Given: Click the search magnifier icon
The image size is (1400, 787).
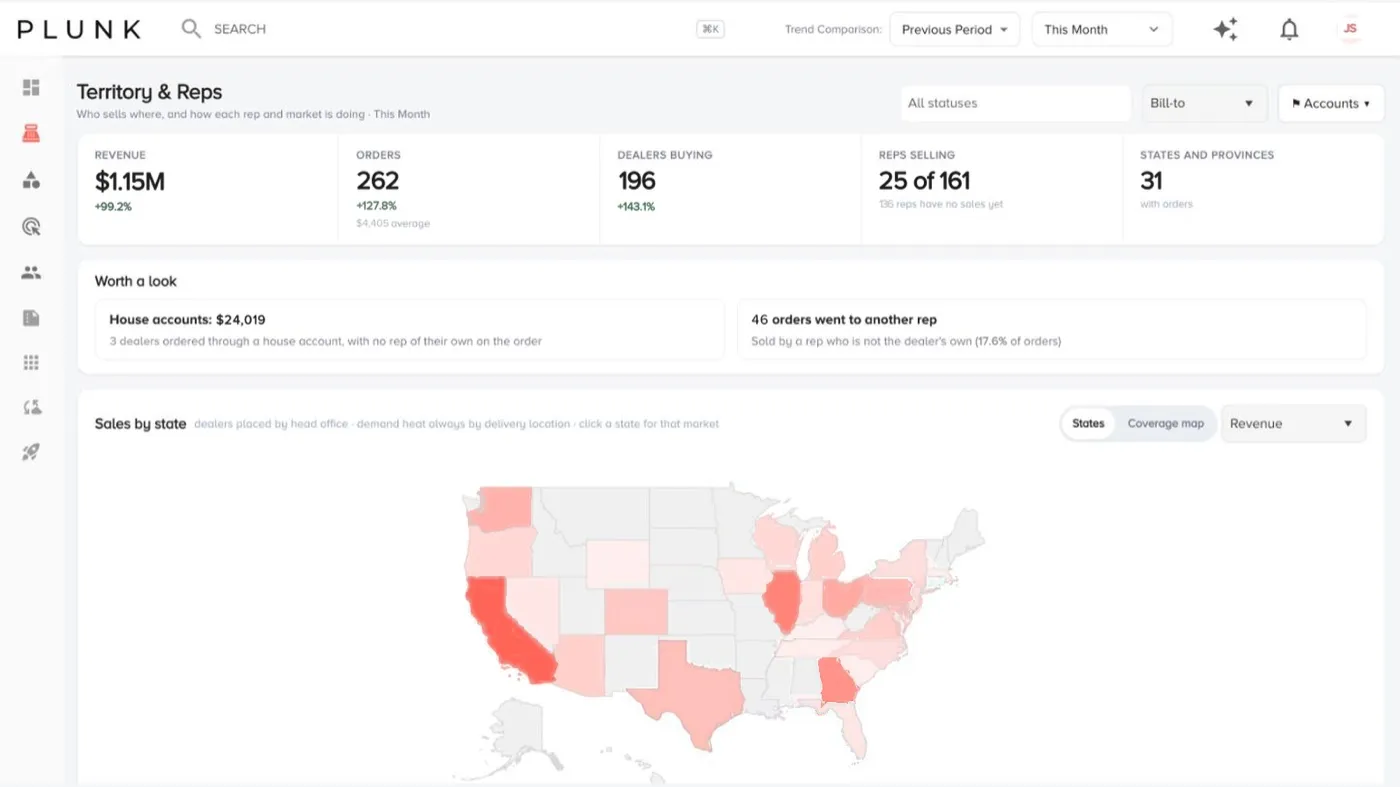Looking at the screenshot, I should pyautogui.click(x=191, y=29).
